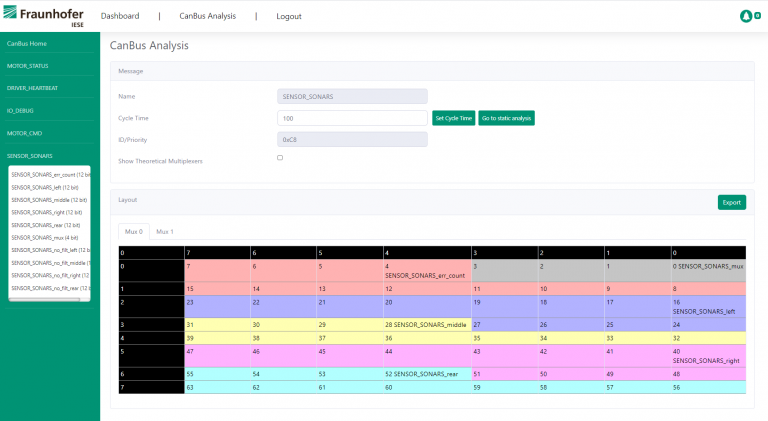
Task: Click bit cell 27 in layout
Action: coord(504,325)
